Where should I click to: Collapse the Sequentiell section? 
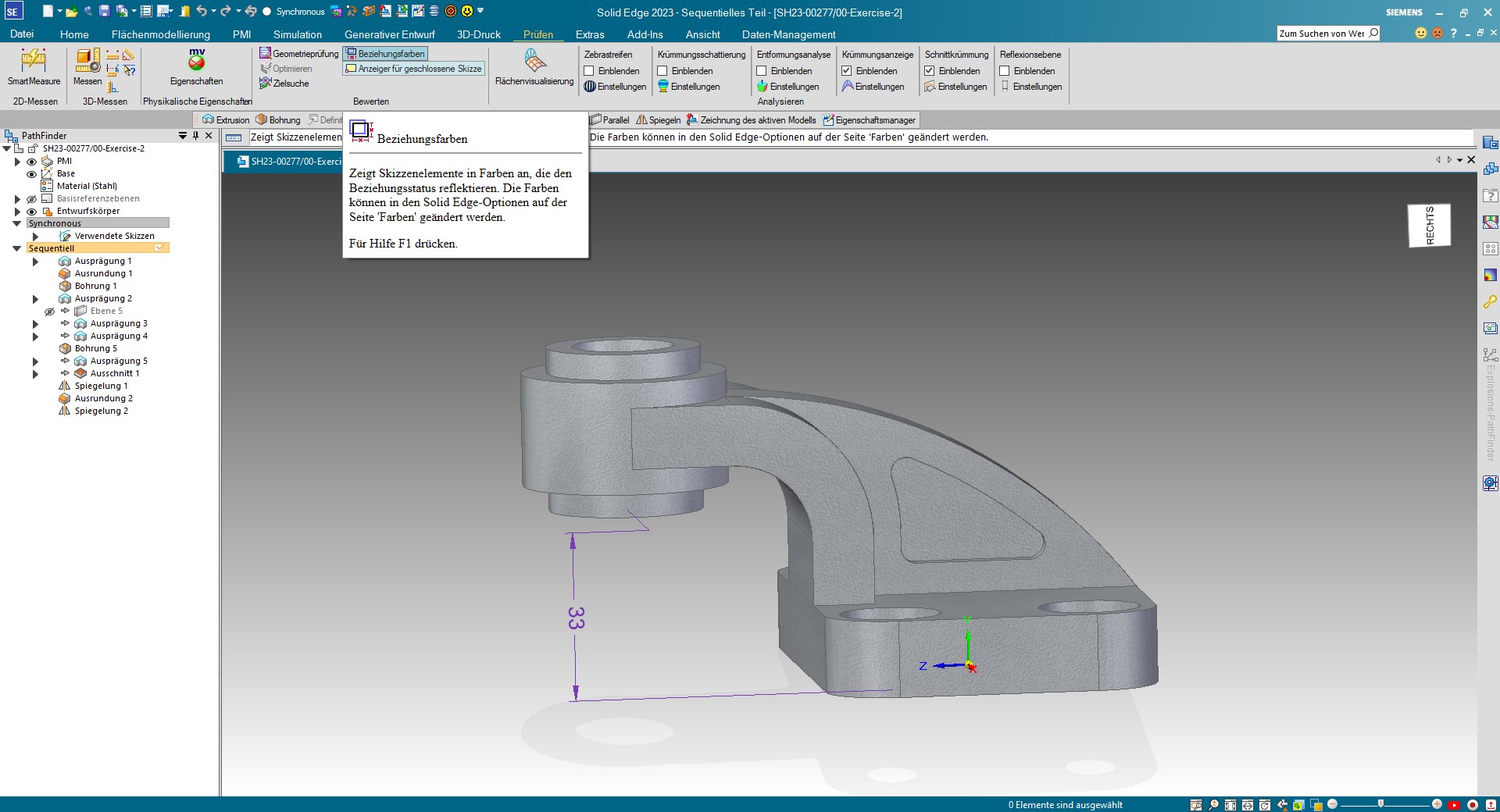17,248
